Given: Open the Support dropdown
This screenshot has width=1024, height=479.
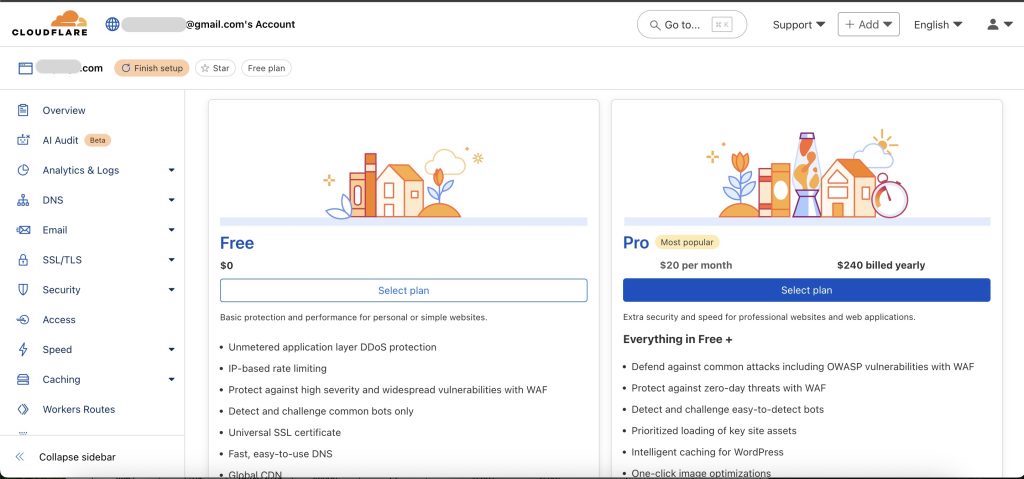Looking at the screenshot, I should tap(799, 24).
